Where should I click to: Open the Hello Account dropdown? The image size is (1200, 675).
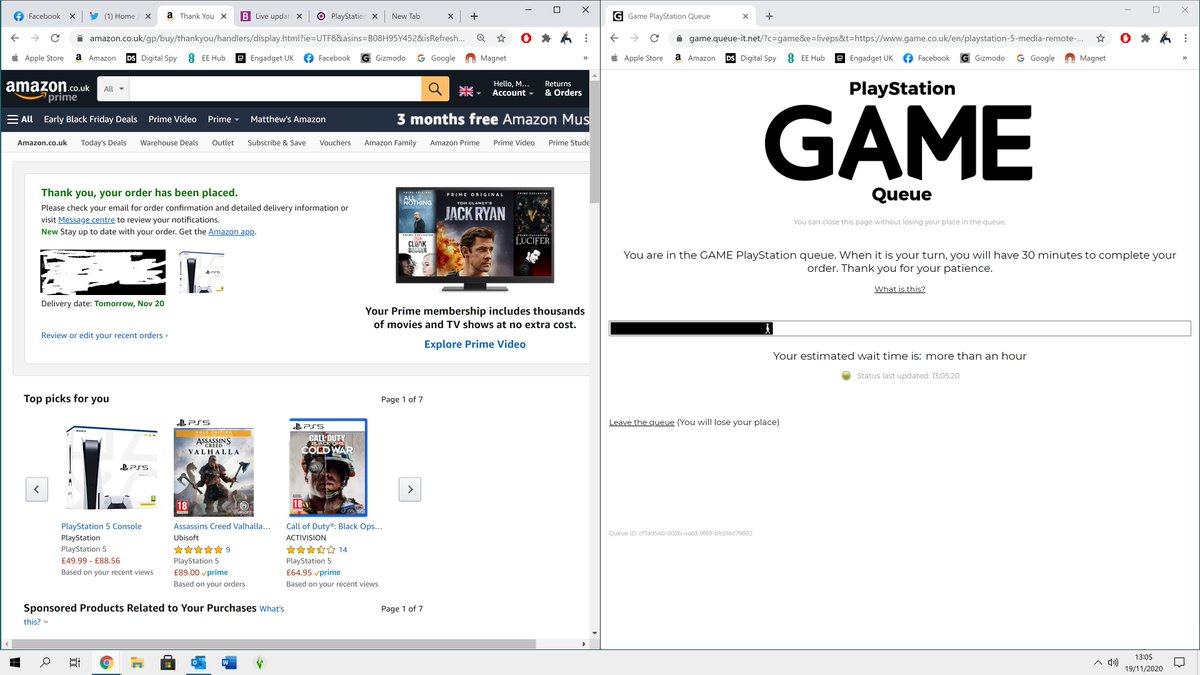(x=514, y=88)
